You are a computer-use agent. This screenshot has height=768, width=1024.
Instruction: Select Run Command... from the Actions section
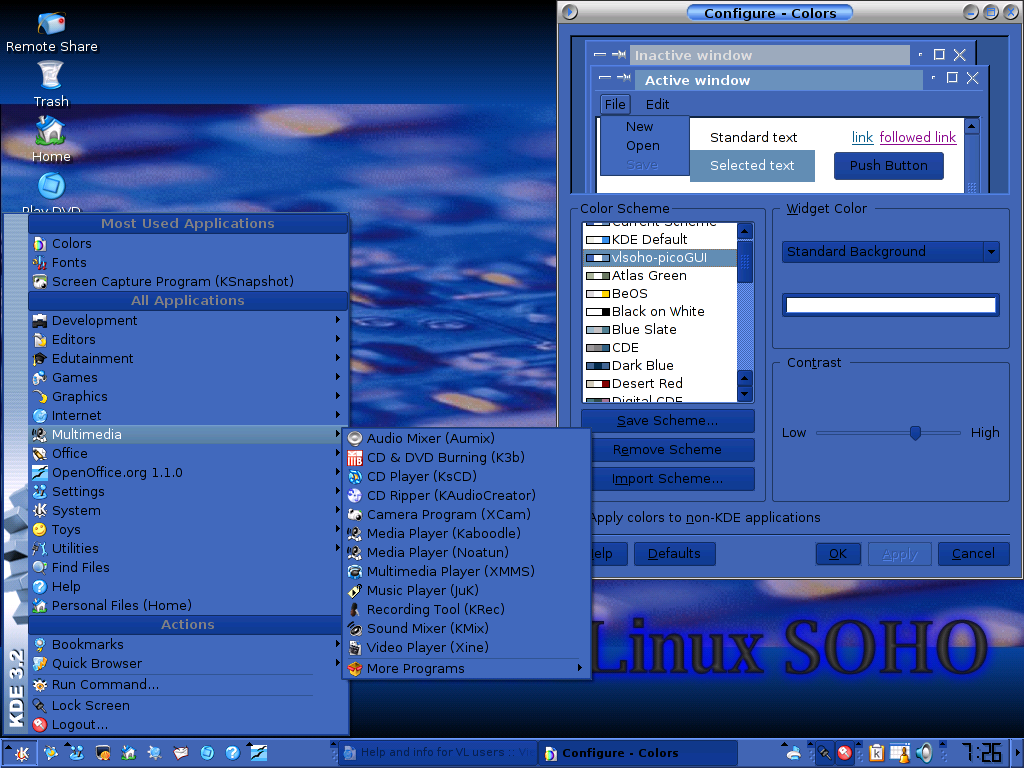pyautogui.click(x=105, y=685)
